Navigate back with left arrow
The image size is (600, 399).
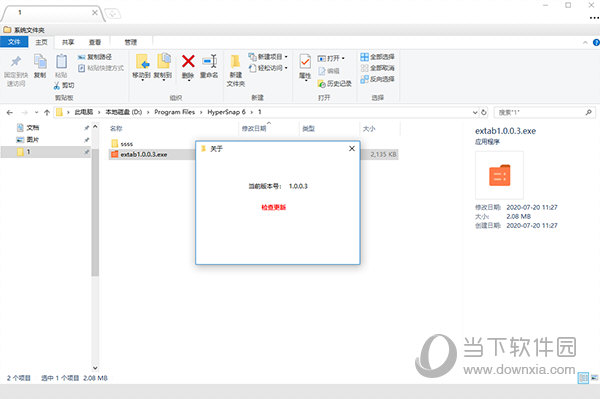pos(10,112)
